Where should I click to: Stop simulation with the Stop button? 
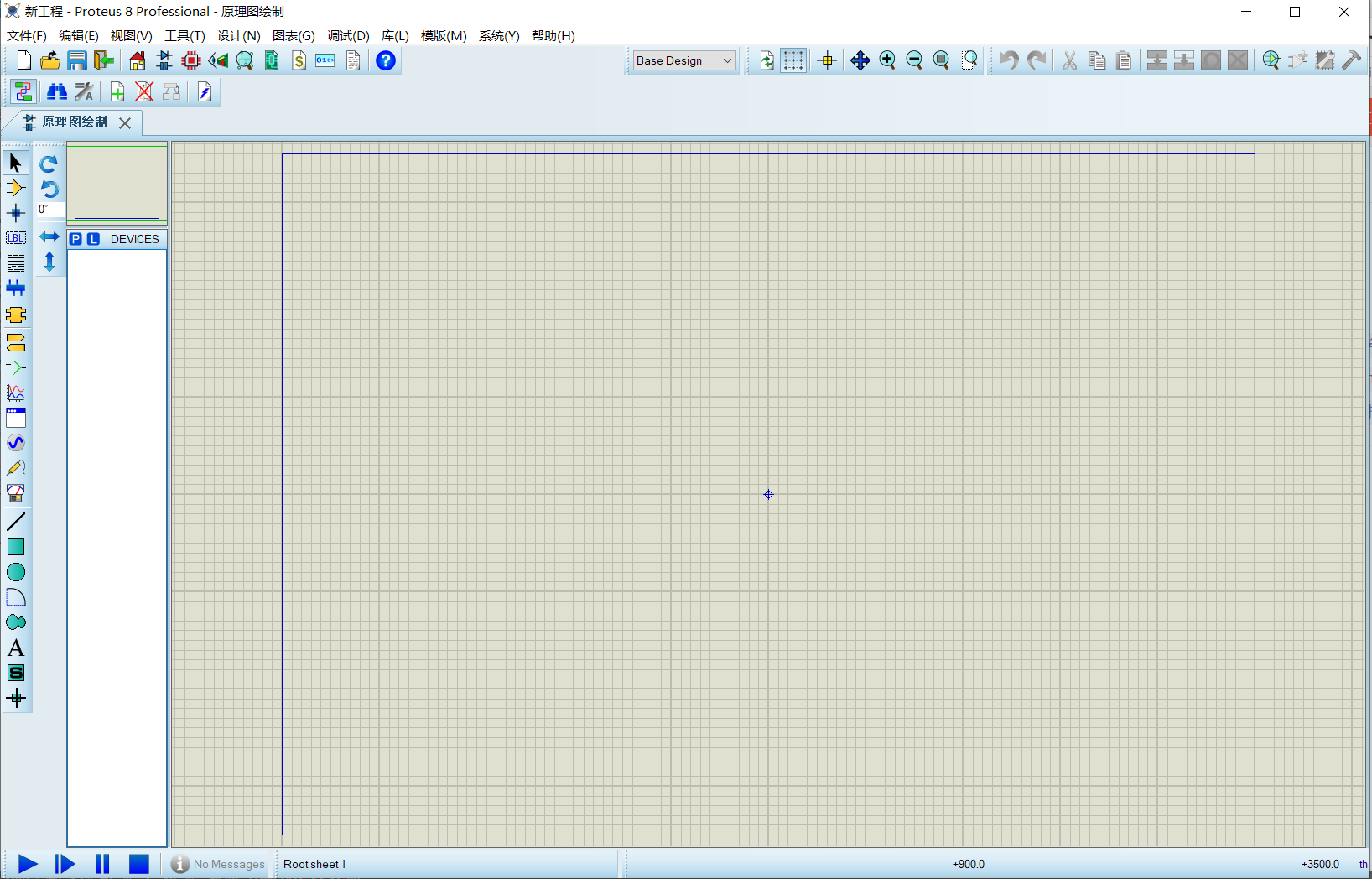tap(139, 864)
